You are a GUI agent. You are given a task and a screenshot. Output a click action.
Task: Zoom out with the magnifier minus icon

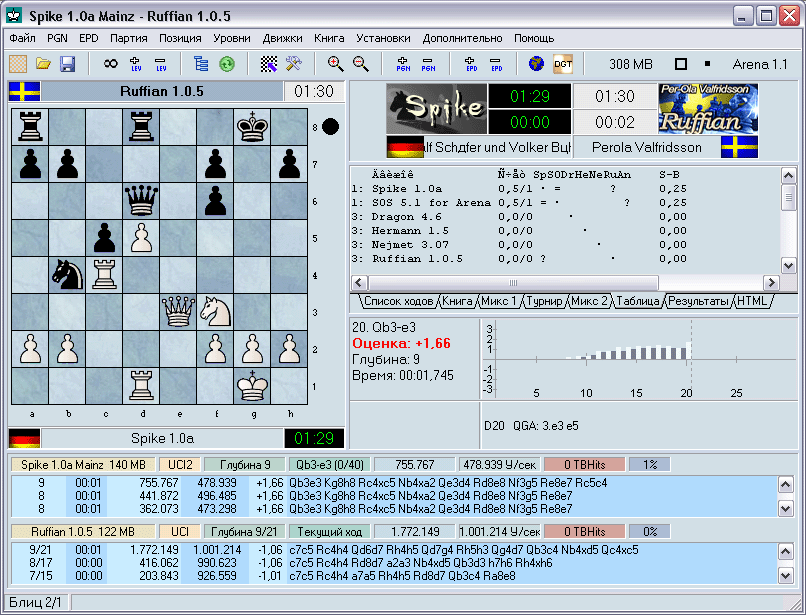(361, 64)
